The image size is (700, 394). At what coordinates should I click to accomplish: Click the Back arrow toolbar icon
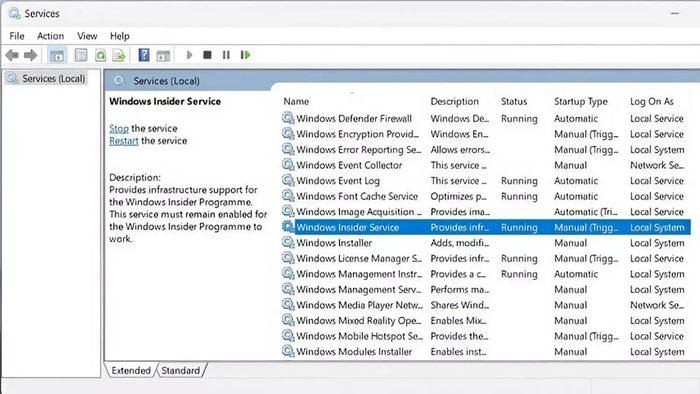coord(12,55)
